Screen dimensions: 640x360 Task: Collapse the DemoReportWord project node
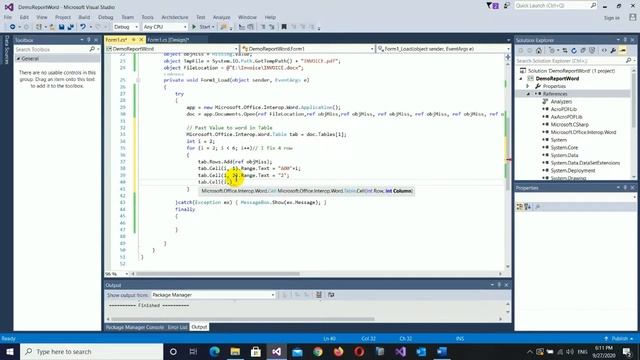(521, 78)
